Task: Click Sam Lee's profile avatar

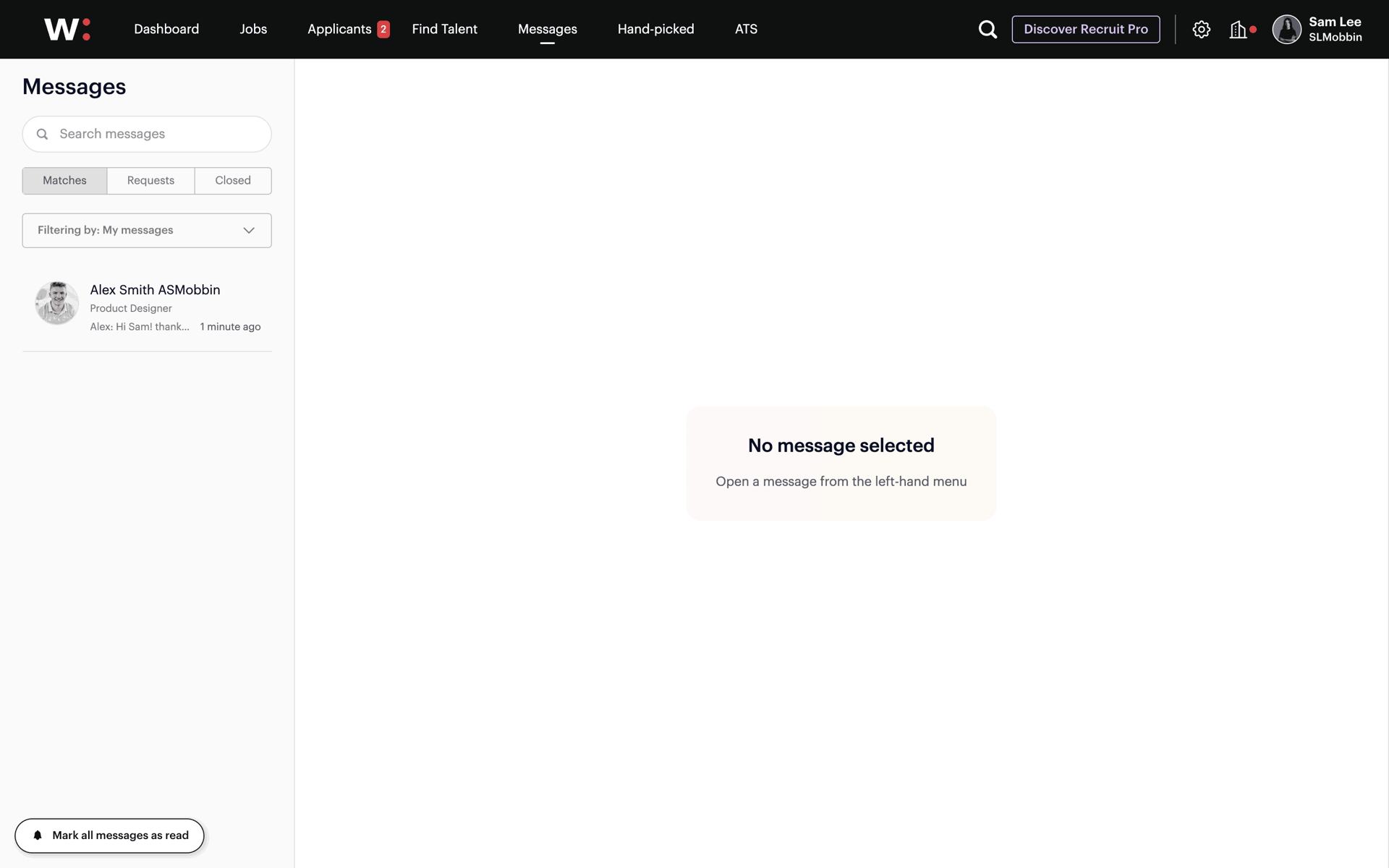Action: coord(1286,29)
